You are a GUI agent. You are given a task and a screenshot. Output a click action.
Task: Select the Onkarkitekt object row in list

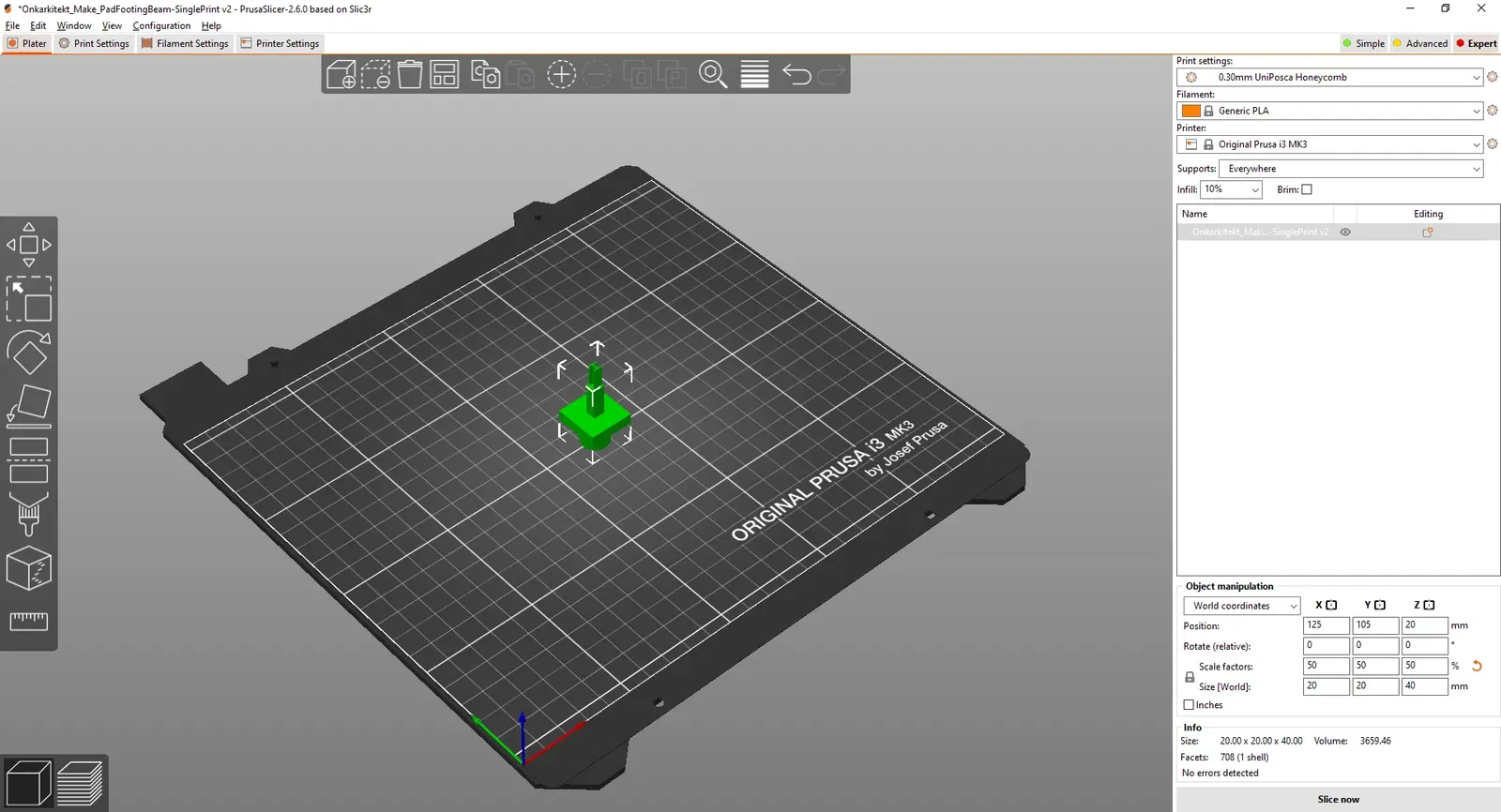(1338, 233)
